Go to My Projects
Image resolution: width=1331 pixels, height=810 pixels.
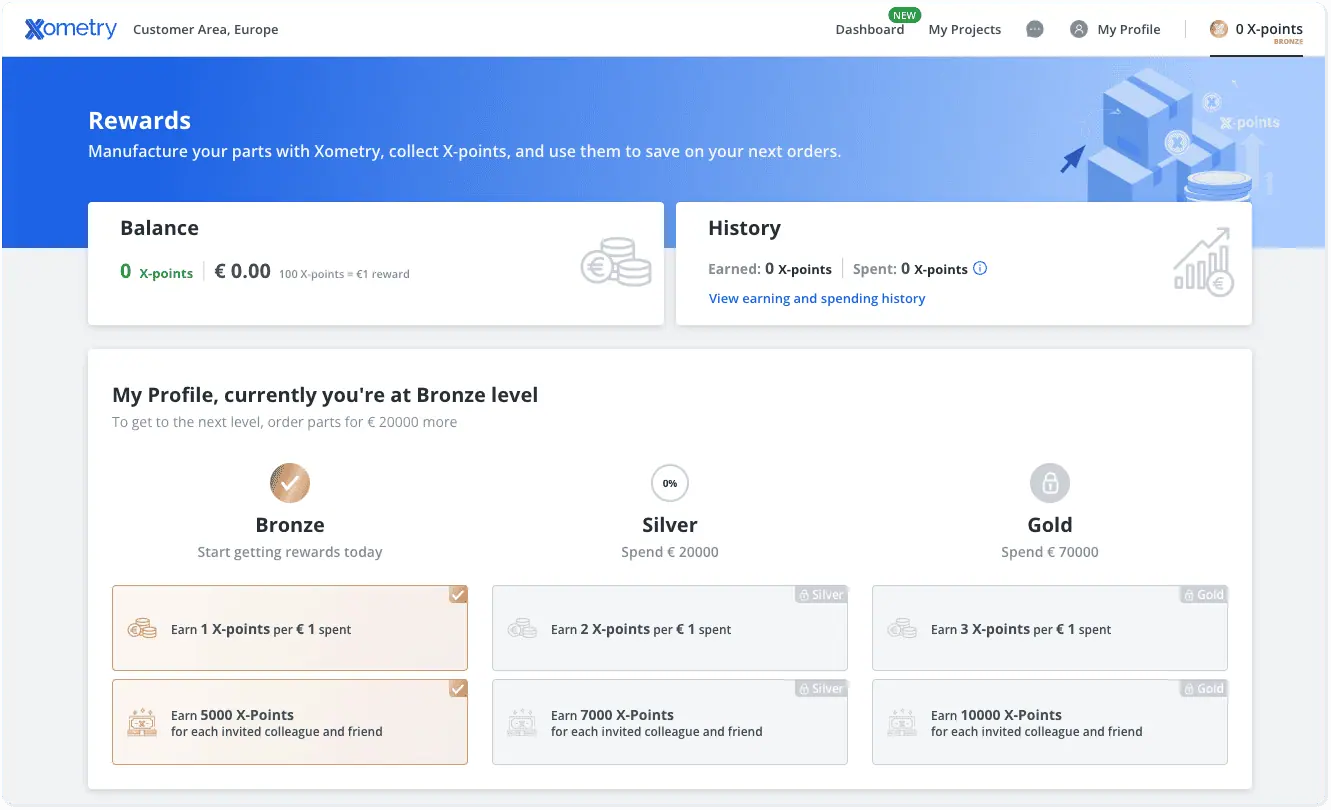(x=964, y=29)
